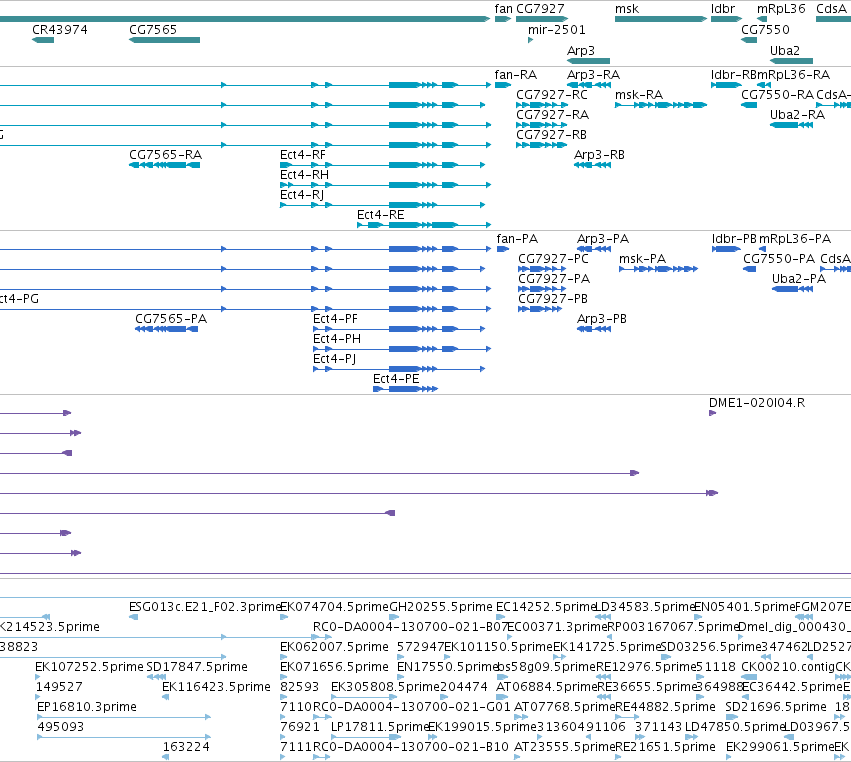The image size is (851, 762).
Task: Select the CR43974 gene label
Action: click(x=60, y=29)
